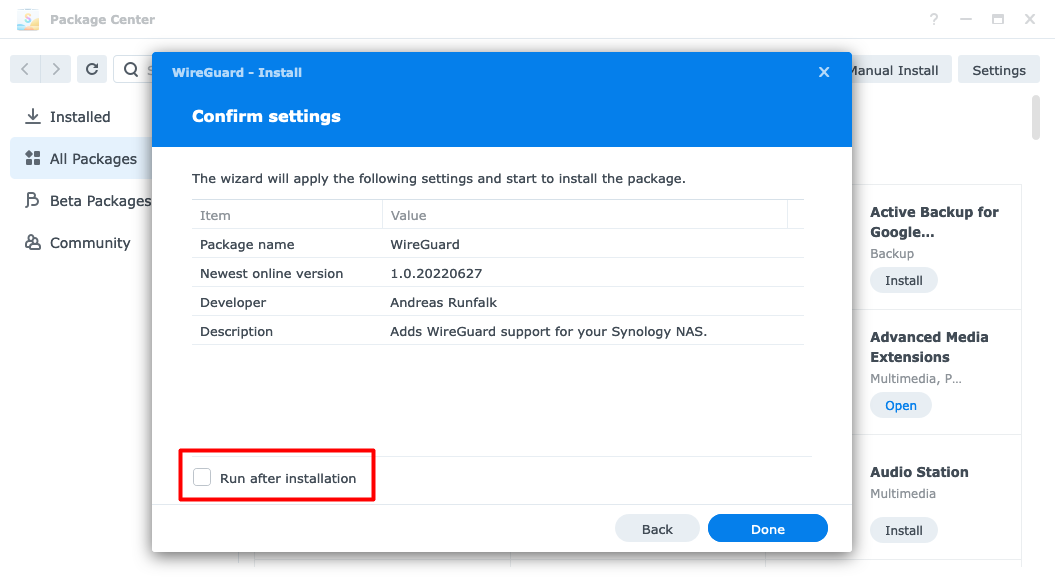Navigate back with left arrow icon

coord(25,69)
